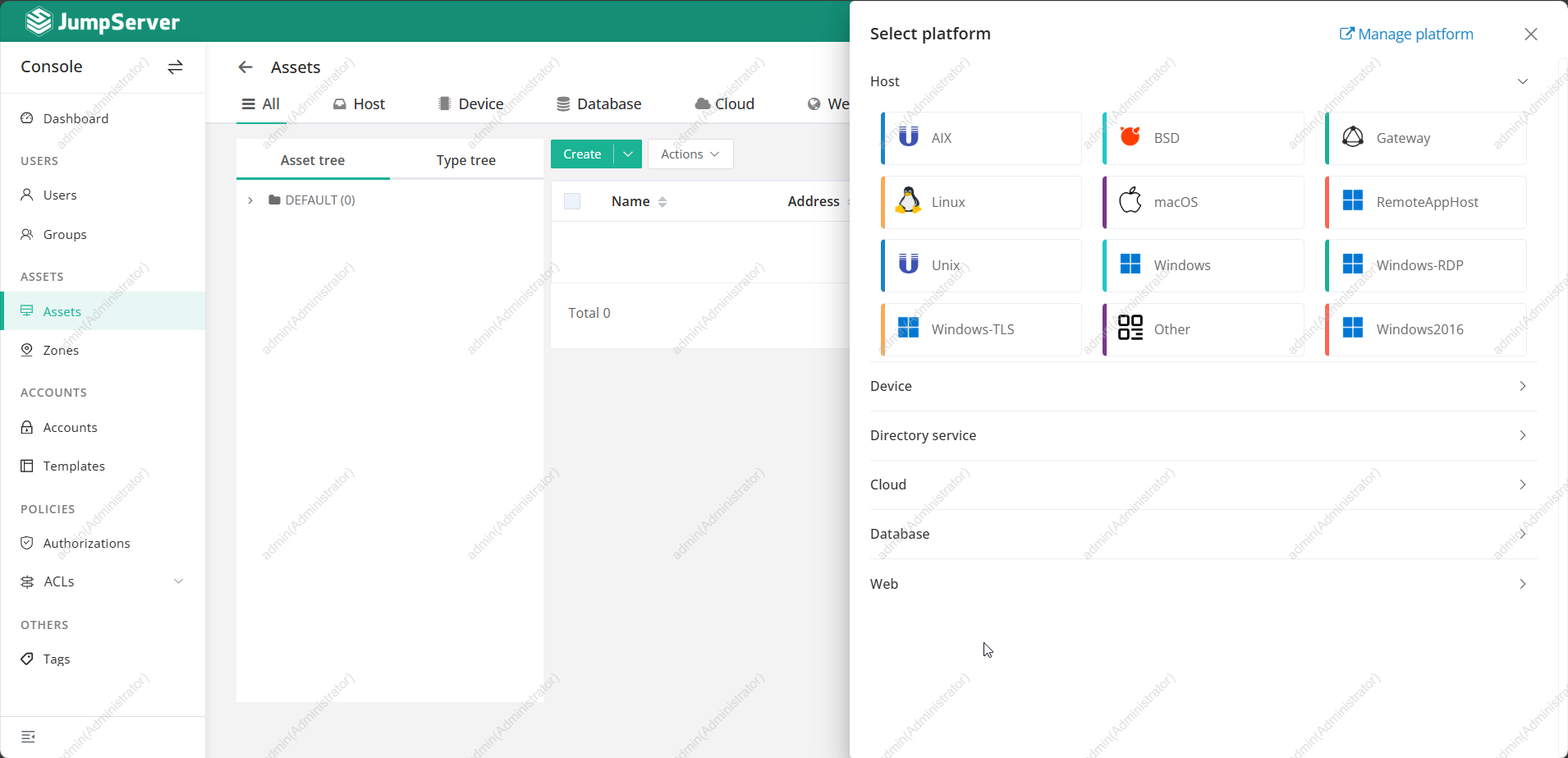The image size is (1568, 758).
Task: Open the Device assets tab
Action: 470,104
